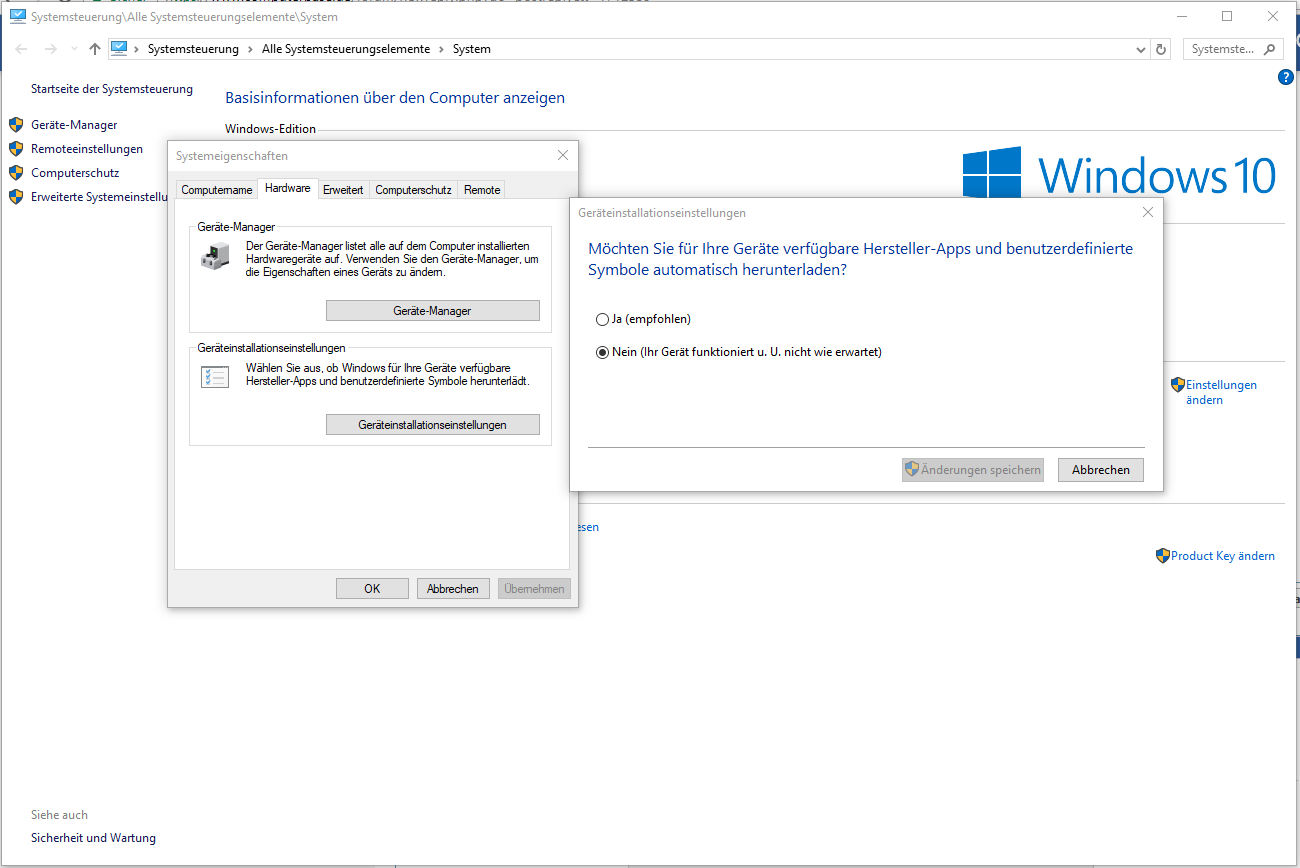The width and height of the screenshot is (1300, 868).
Task: Minimize the Systemsteuerung window
Action: click(1182, 16)
